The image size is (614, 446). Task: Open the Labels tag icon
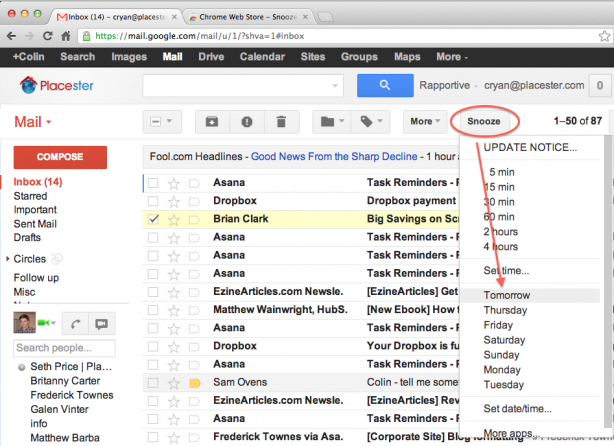point(370,122)
